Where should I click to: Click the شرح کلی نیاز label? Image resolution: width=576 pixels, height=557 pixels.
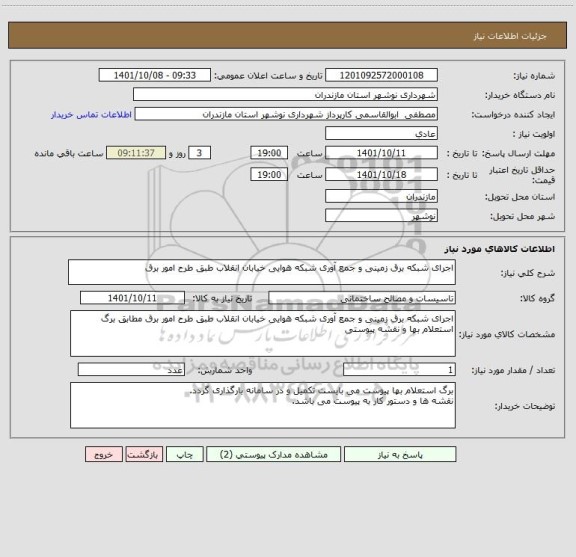click(528, 273)
